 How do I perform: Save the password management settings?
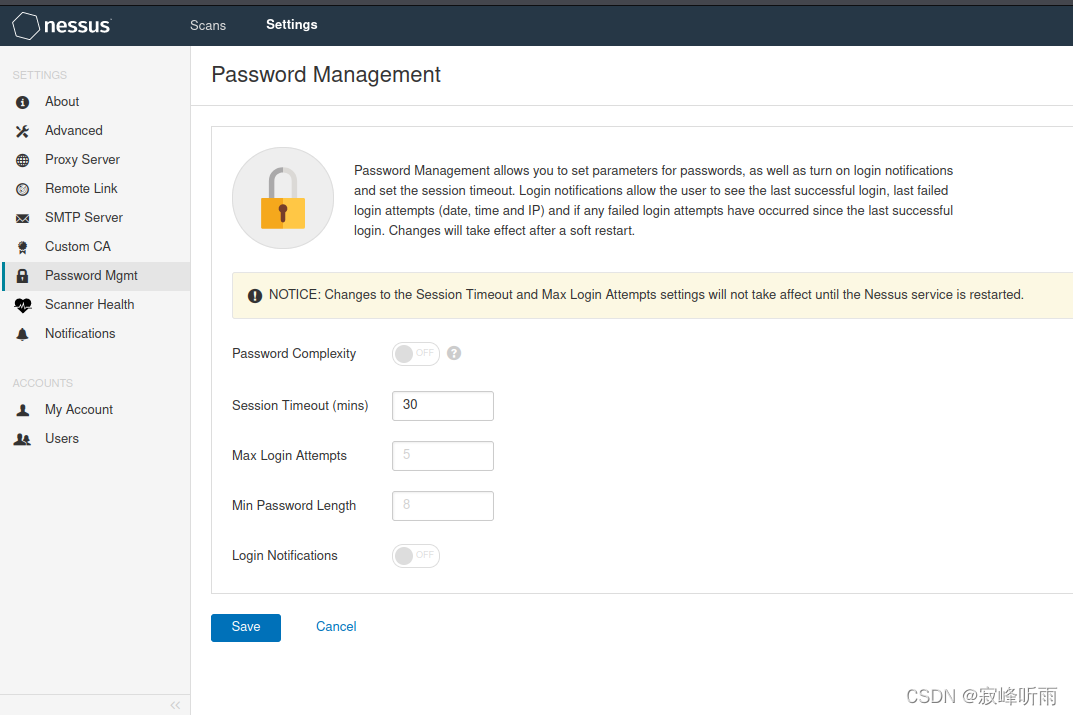click(x=246, y=627)
